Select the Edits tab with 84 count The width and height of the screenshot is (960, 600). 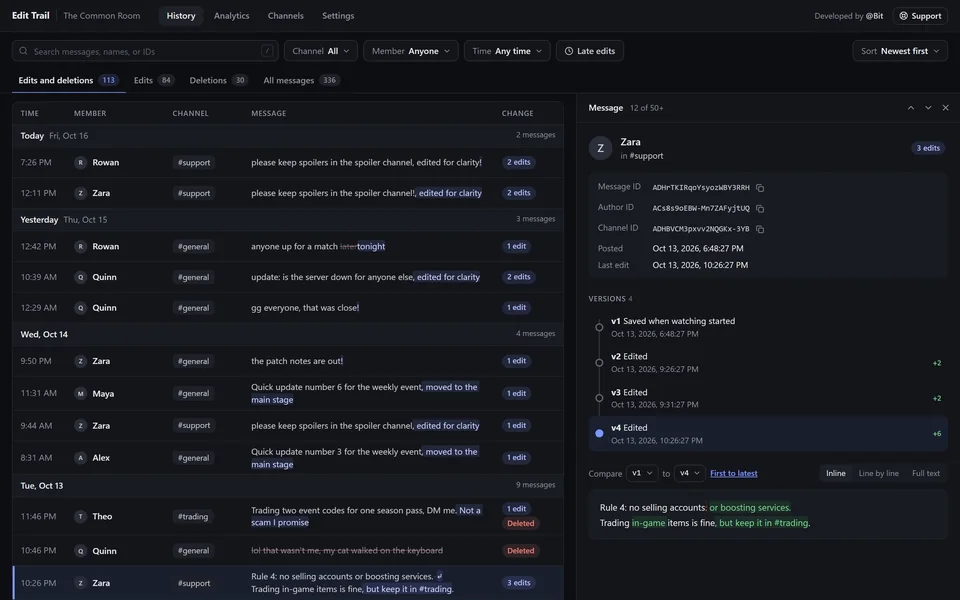pos(154,80)
